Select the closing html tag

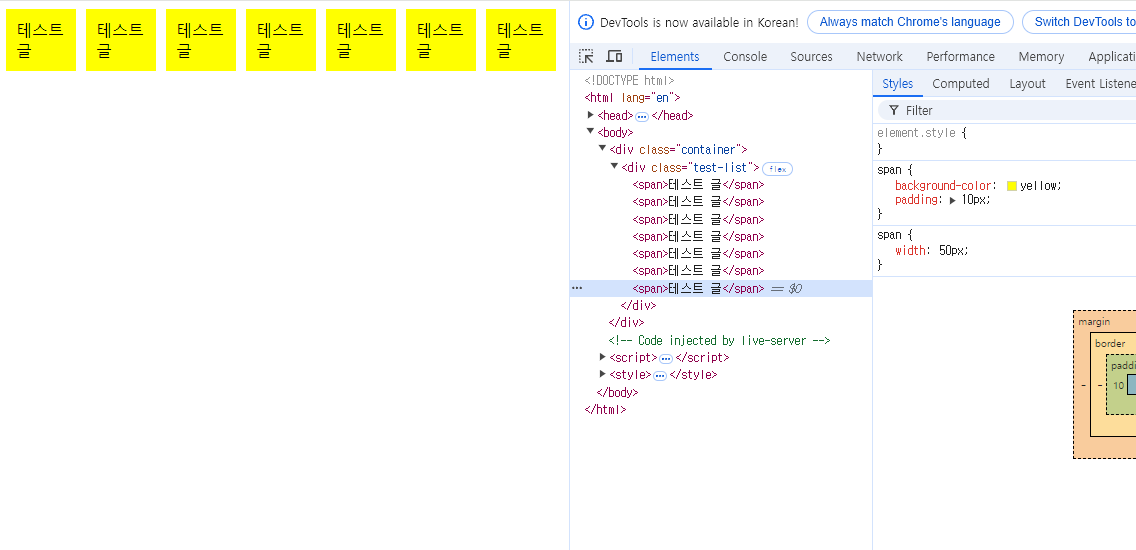click(605, 409)
